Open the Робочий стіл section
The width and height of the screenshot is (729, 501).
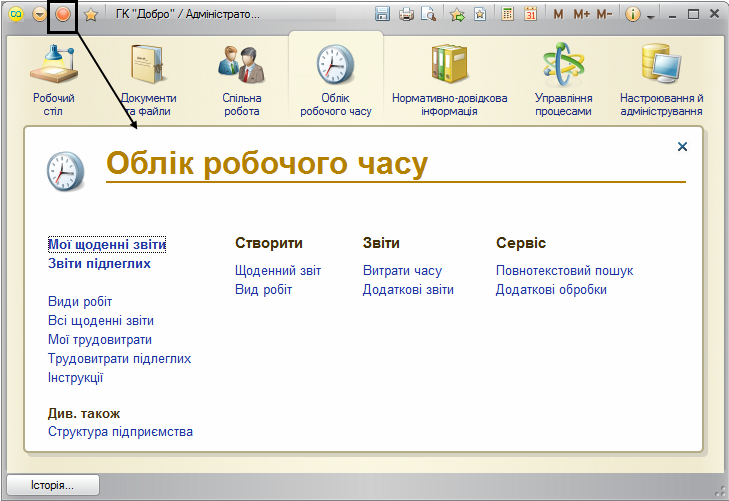[x=53, y=80]
